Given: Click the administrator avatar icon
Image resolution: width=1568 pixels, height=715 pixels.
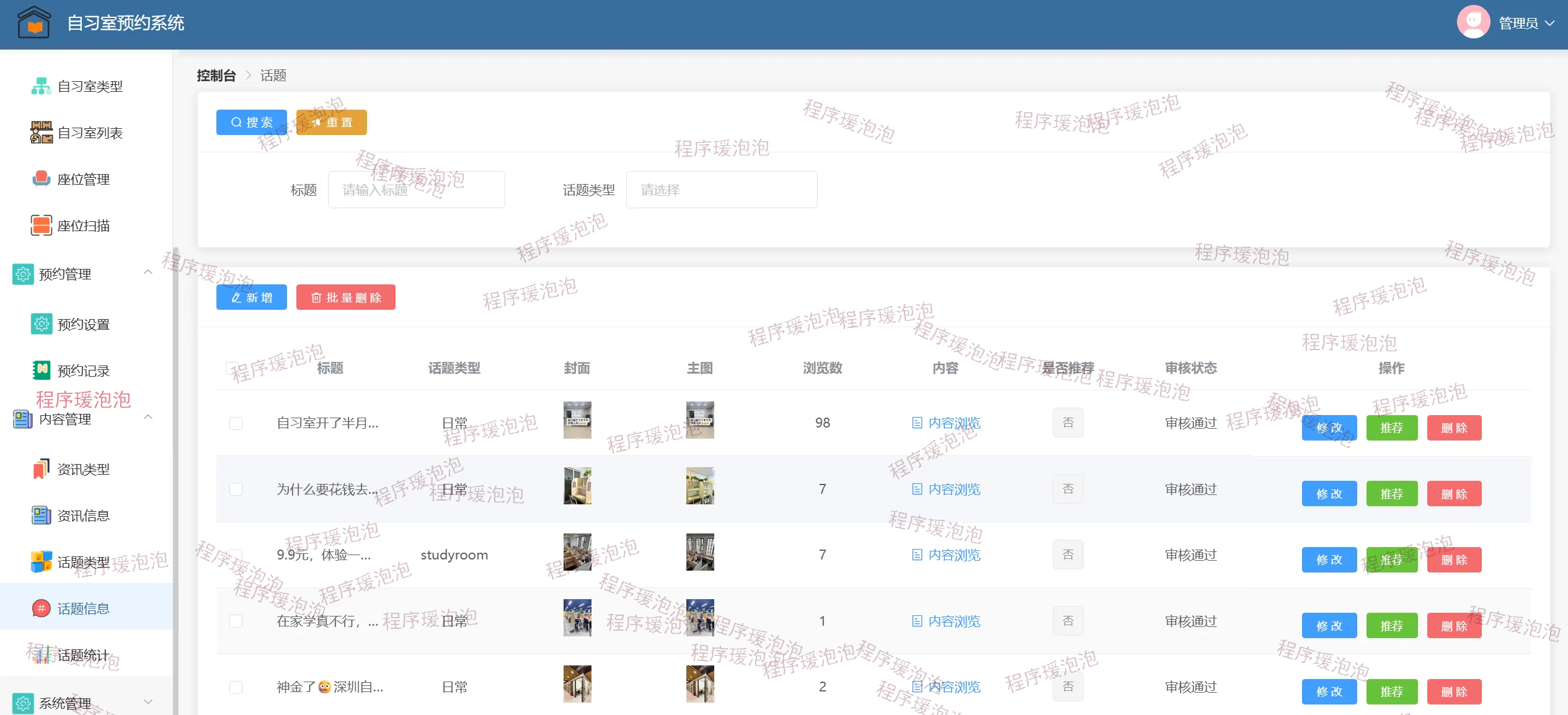Looking at the screenshot, I should point(1473,23).
